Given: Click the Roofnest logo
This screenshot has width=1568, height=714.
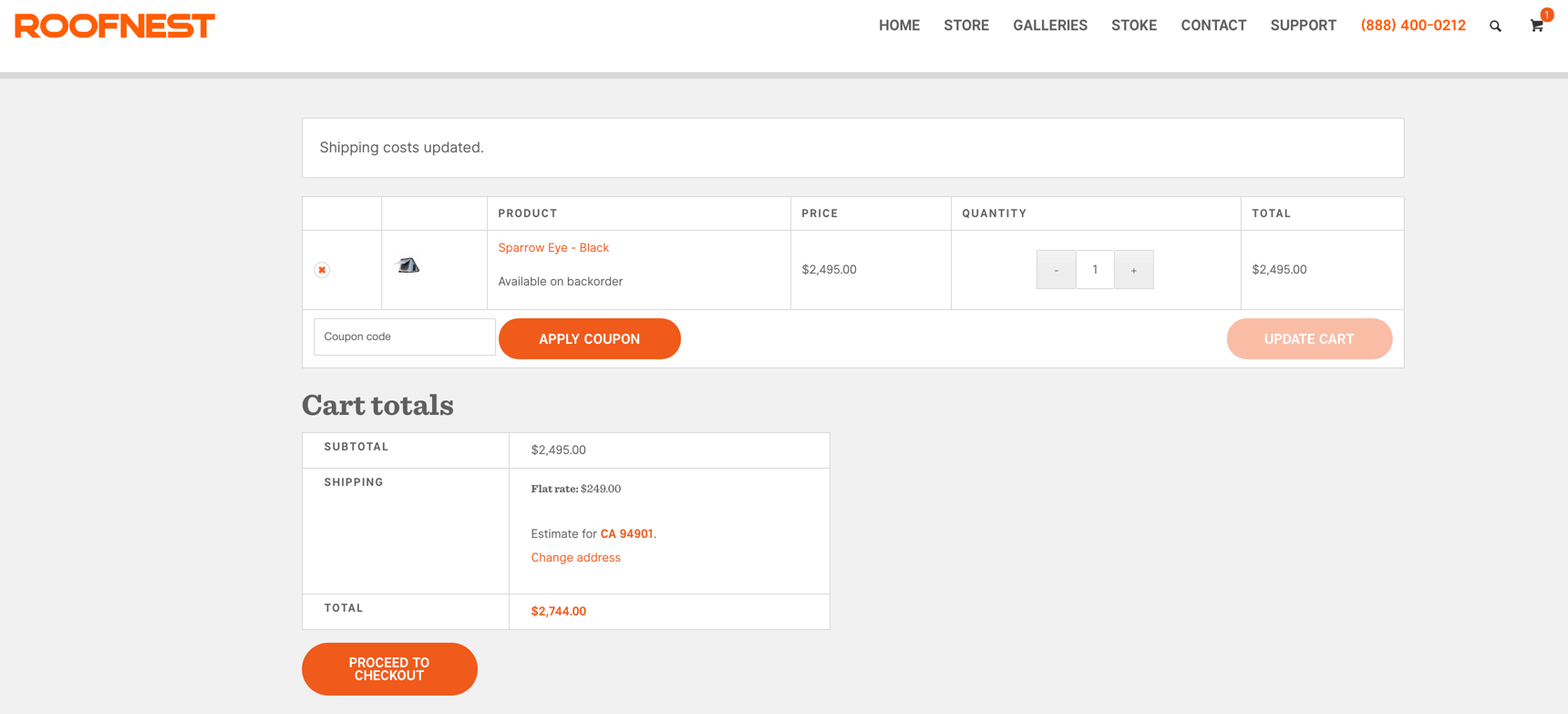Looking at the screenshot, I should click(x=115, y=26).
